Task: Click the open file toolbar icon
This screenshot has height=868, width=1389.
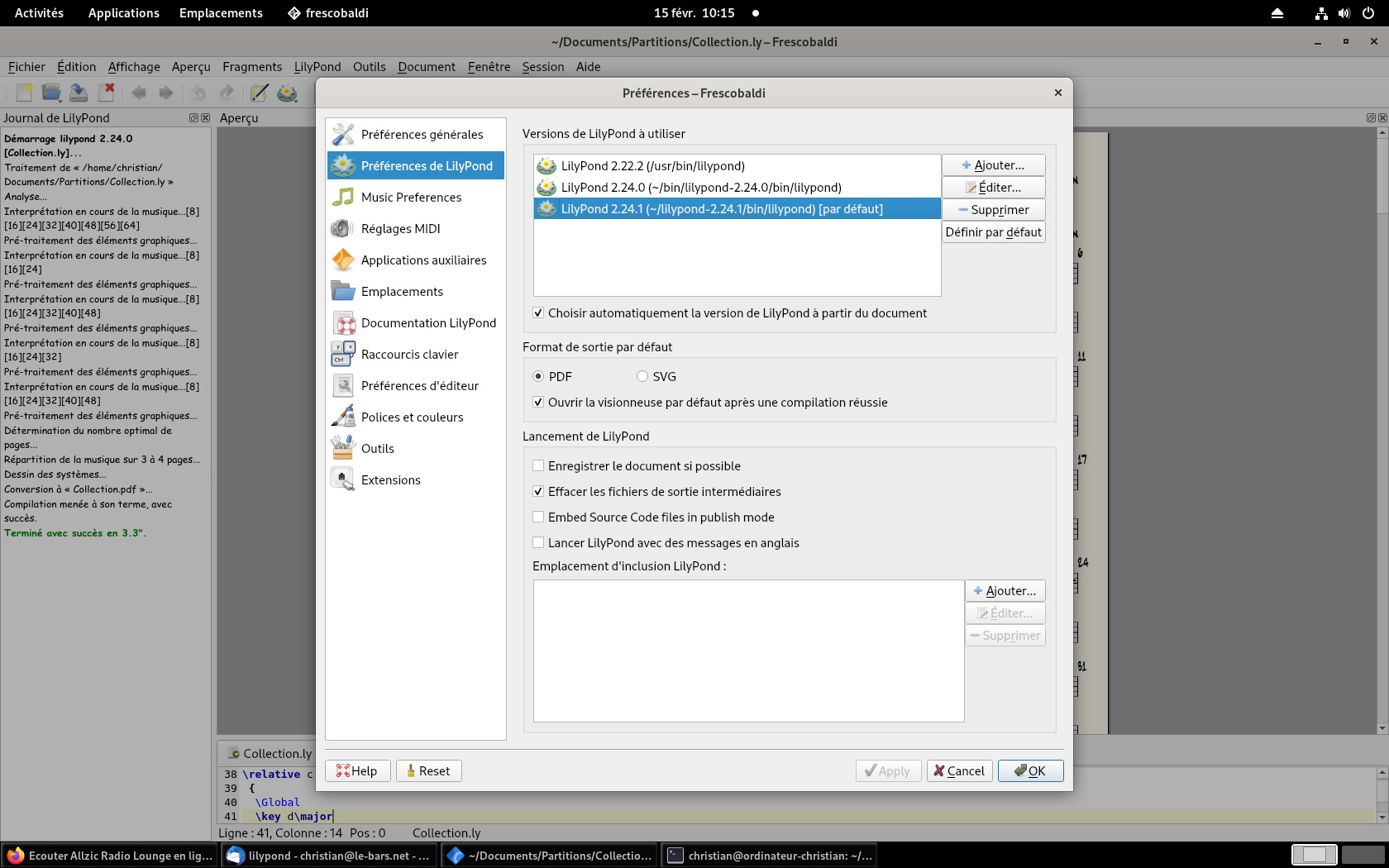Action: (x=51, y=93)
